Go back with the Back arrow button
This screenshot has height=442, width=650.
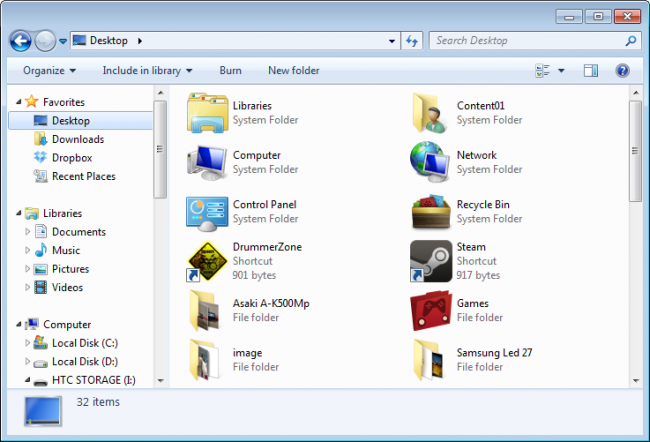[x=20, y=41]
